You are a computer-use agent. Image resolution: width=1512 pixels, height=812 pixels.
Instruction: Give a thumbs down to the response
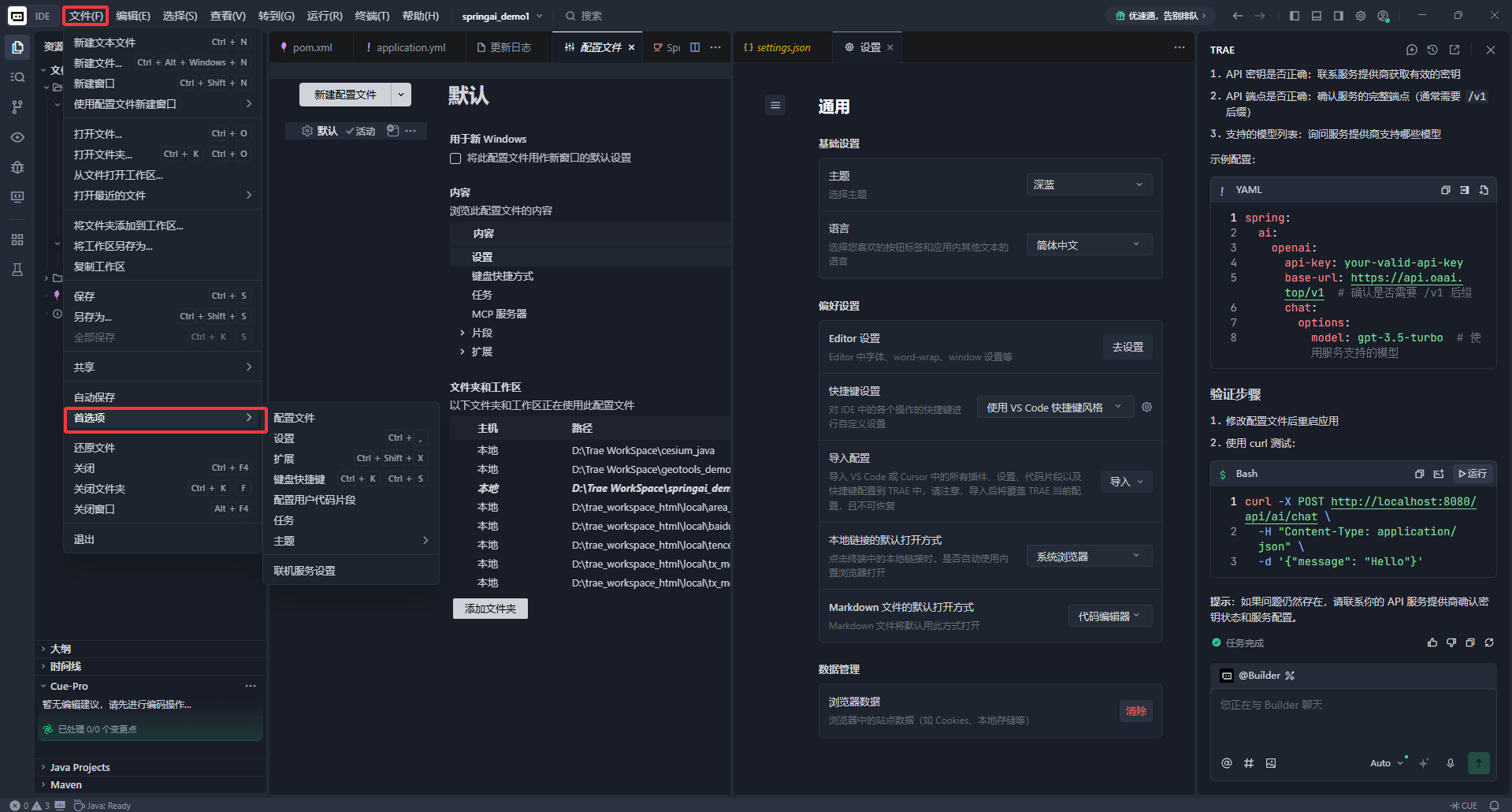[x=1451, y=643]
